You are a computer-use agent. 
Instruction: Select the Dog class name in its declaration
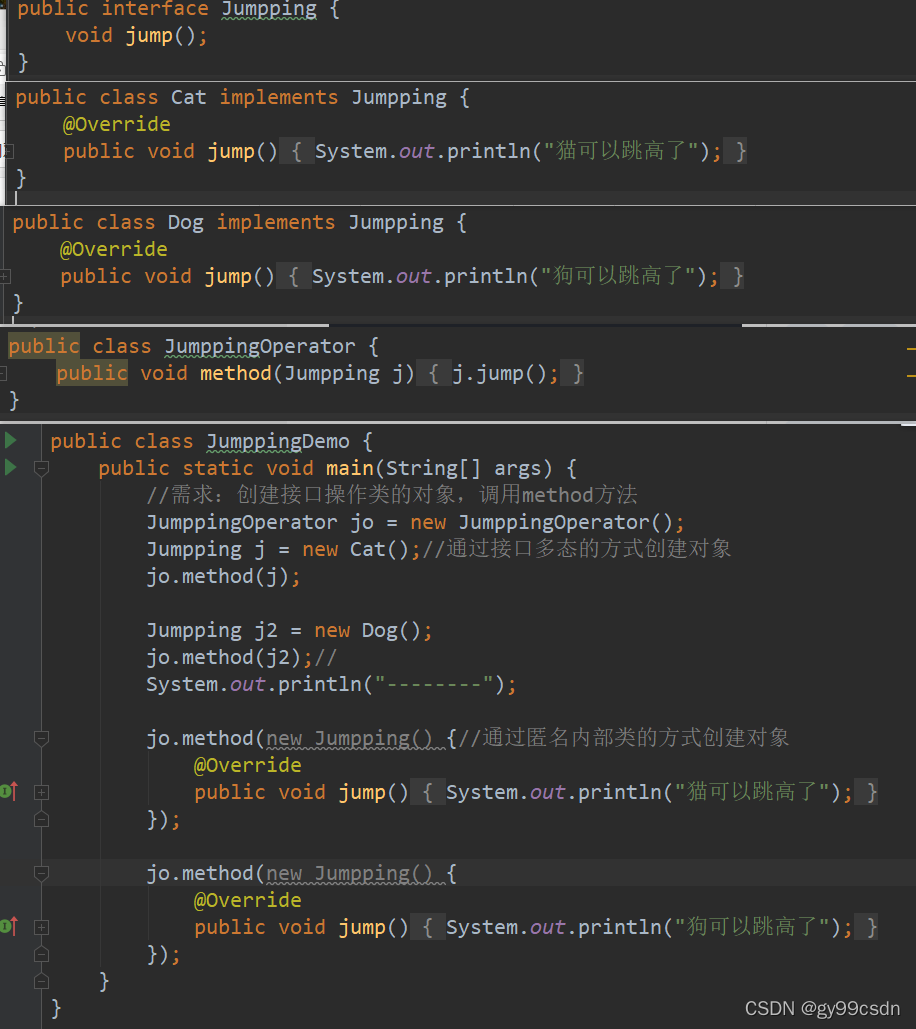click(x=186, y=222)
